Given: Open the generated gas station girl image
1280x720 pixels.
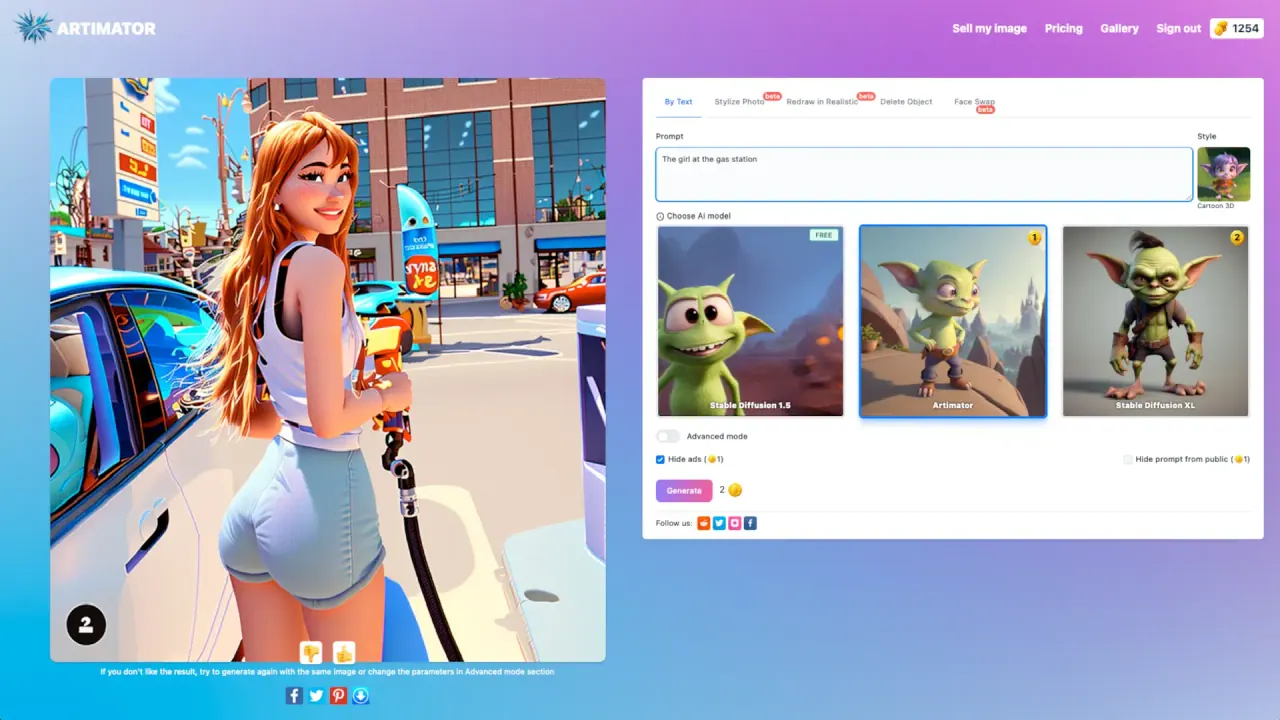Looking at the screenshot, I should point(328,370).
